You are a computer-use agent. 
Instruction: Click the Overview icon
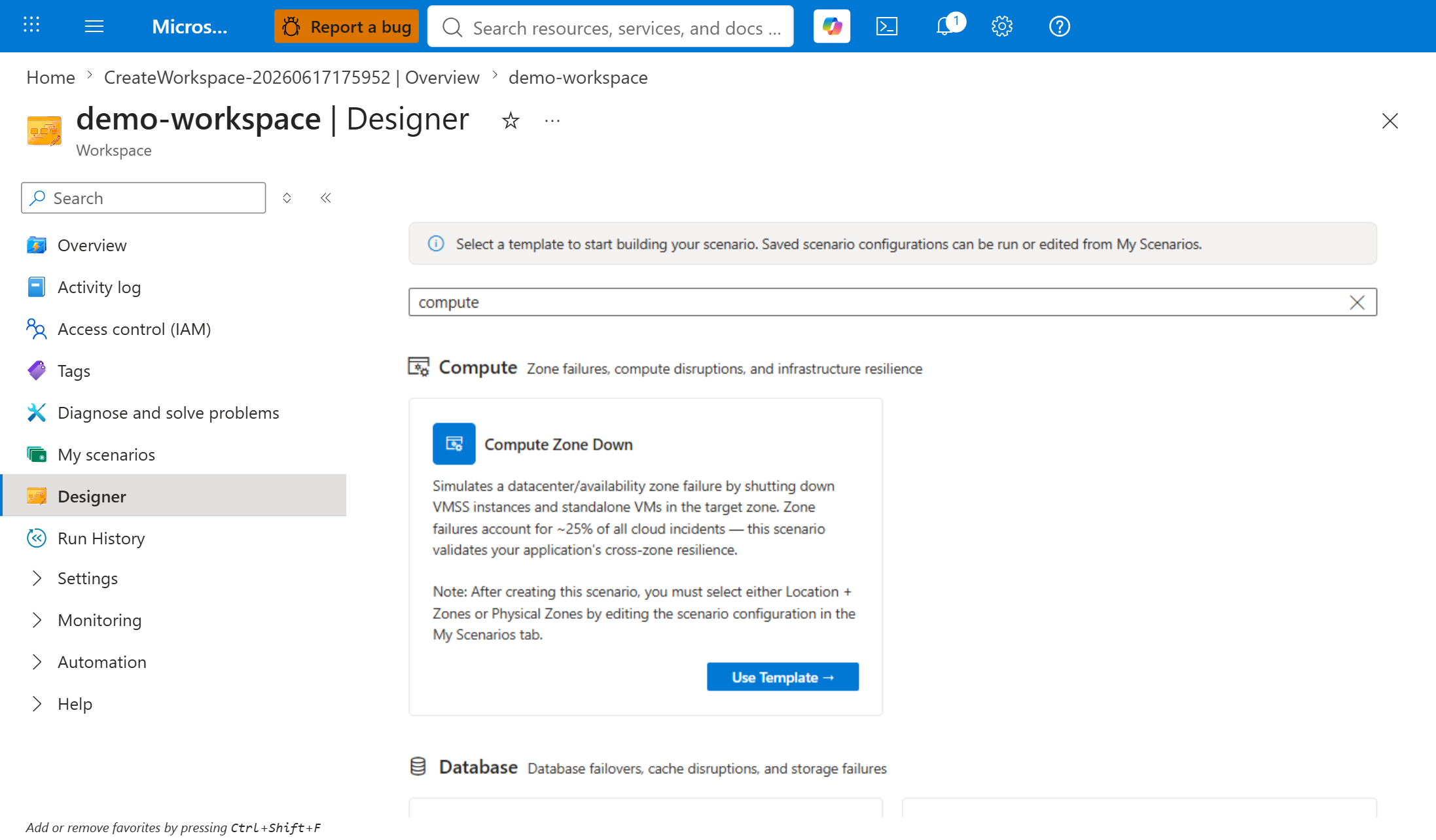click(x=37, y=245)
